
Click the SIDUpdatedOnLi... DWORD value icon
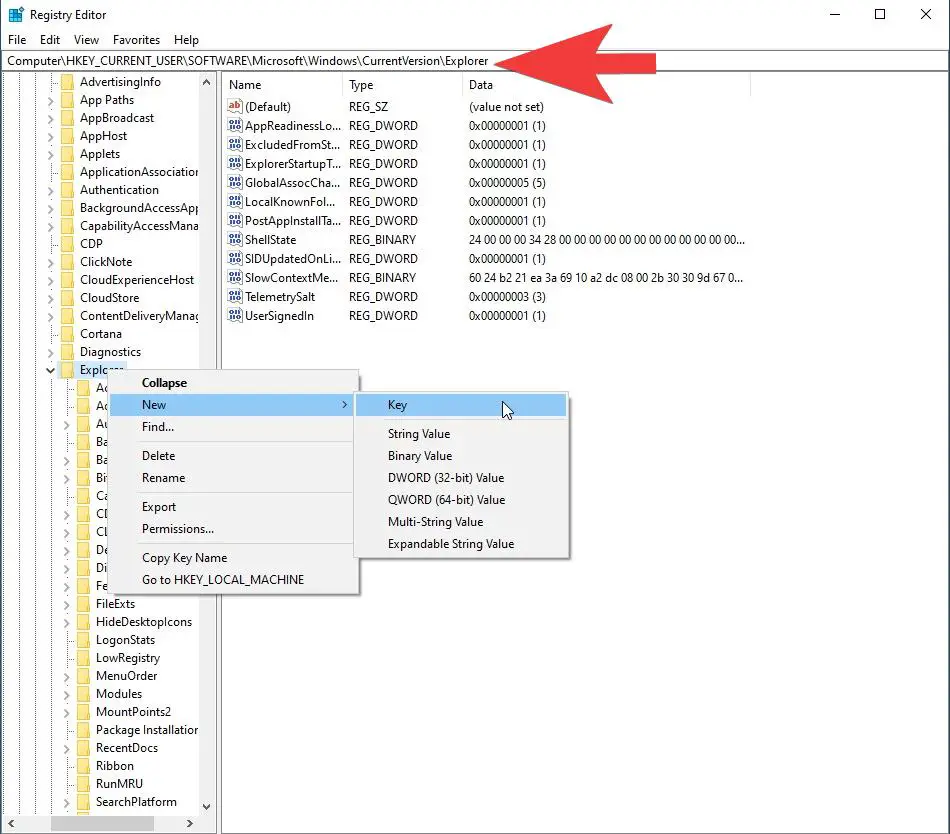(234, 259)
